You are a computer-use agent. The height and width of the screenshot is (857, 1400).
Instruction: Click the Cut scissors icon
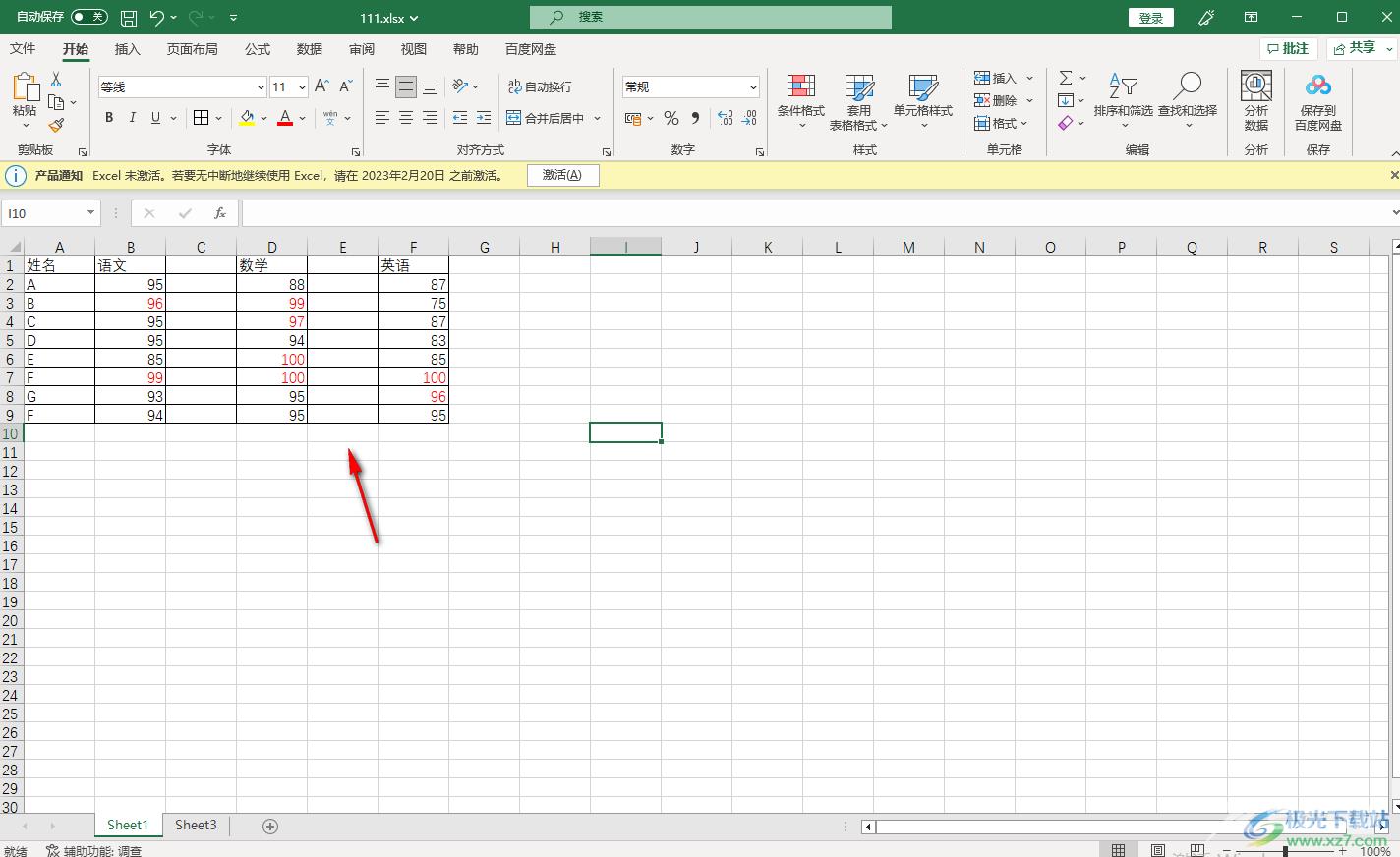[x=56, y=79]
